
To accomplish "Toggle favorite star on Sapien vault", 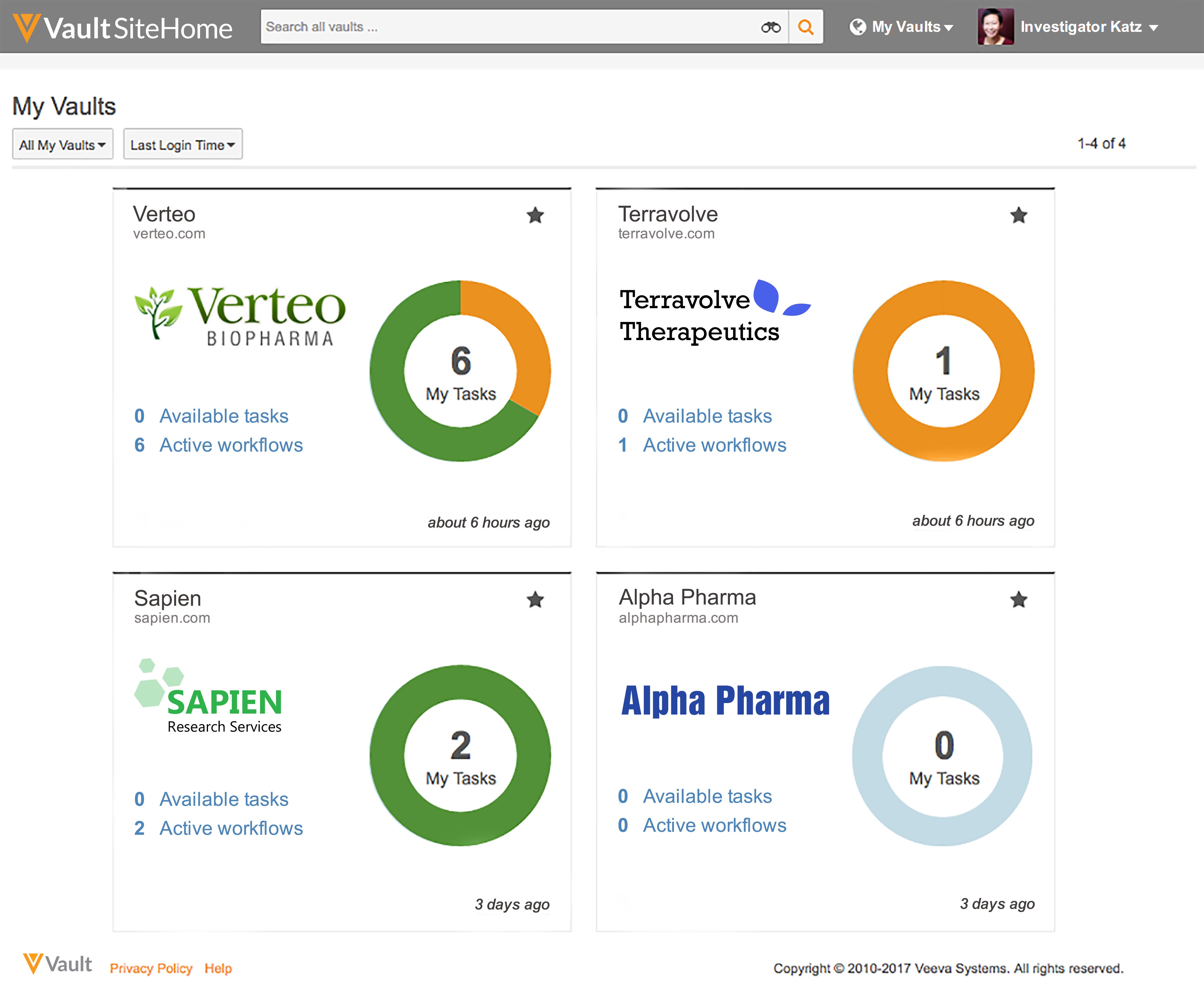I will click(x=535, y=600).
